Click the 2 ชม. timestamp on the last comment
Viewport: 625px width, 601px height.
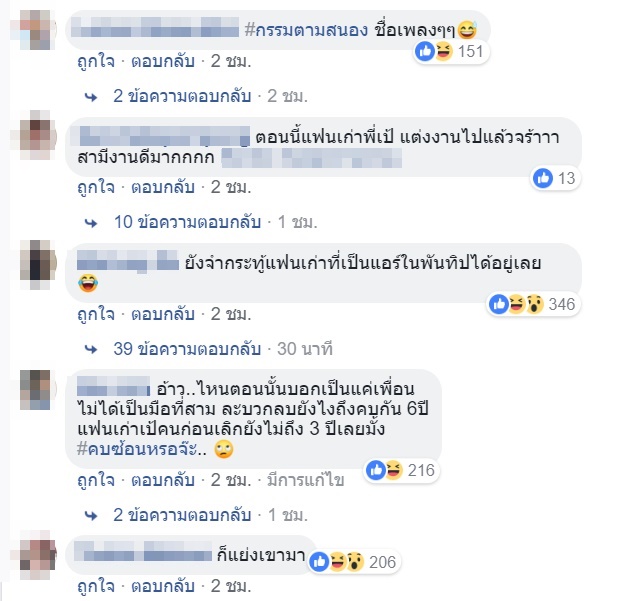pos(231,586)
